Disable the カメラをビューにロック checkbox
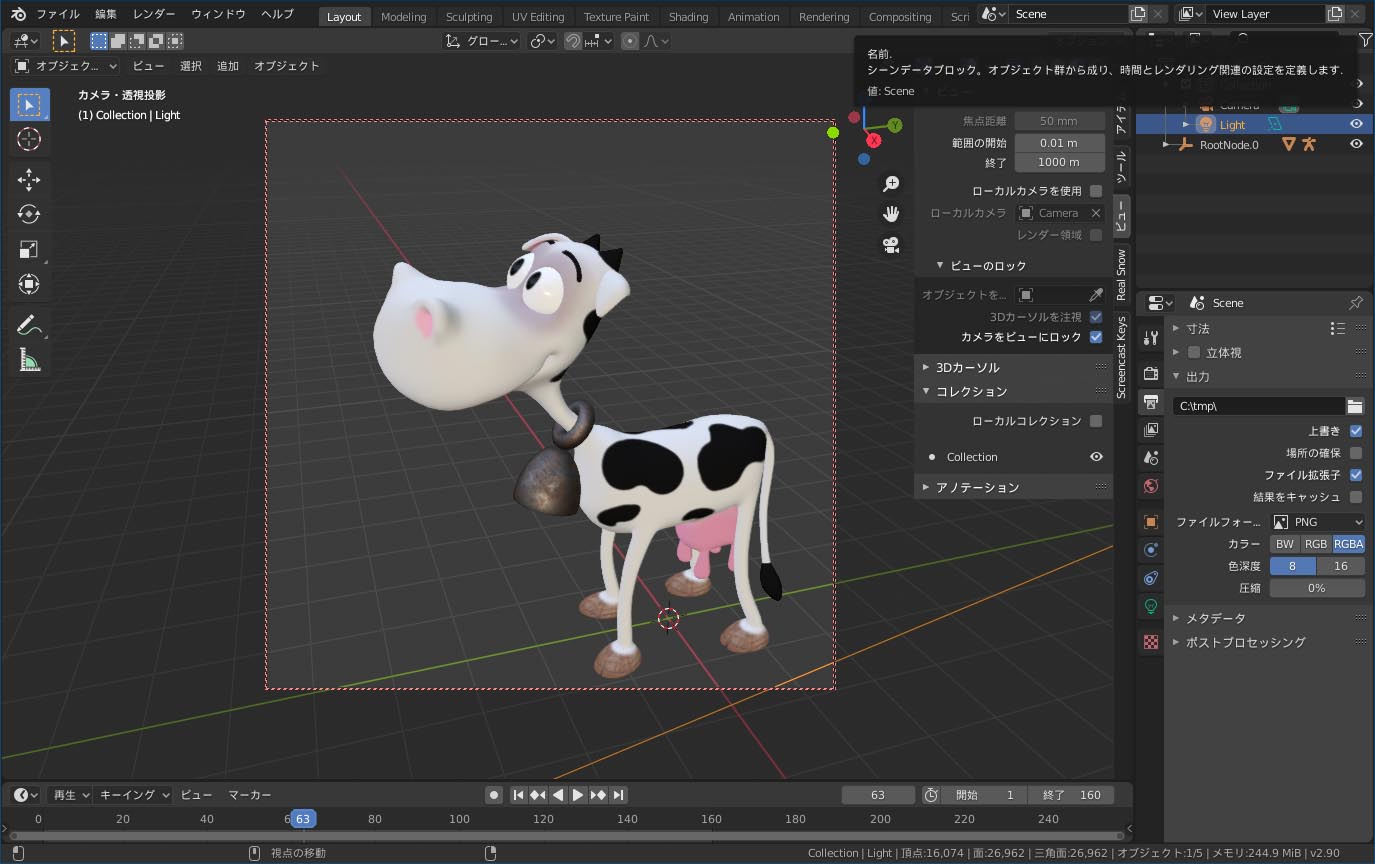Image resolution: width=1375 pixels, height=864 pixels. coord(1094,337)
